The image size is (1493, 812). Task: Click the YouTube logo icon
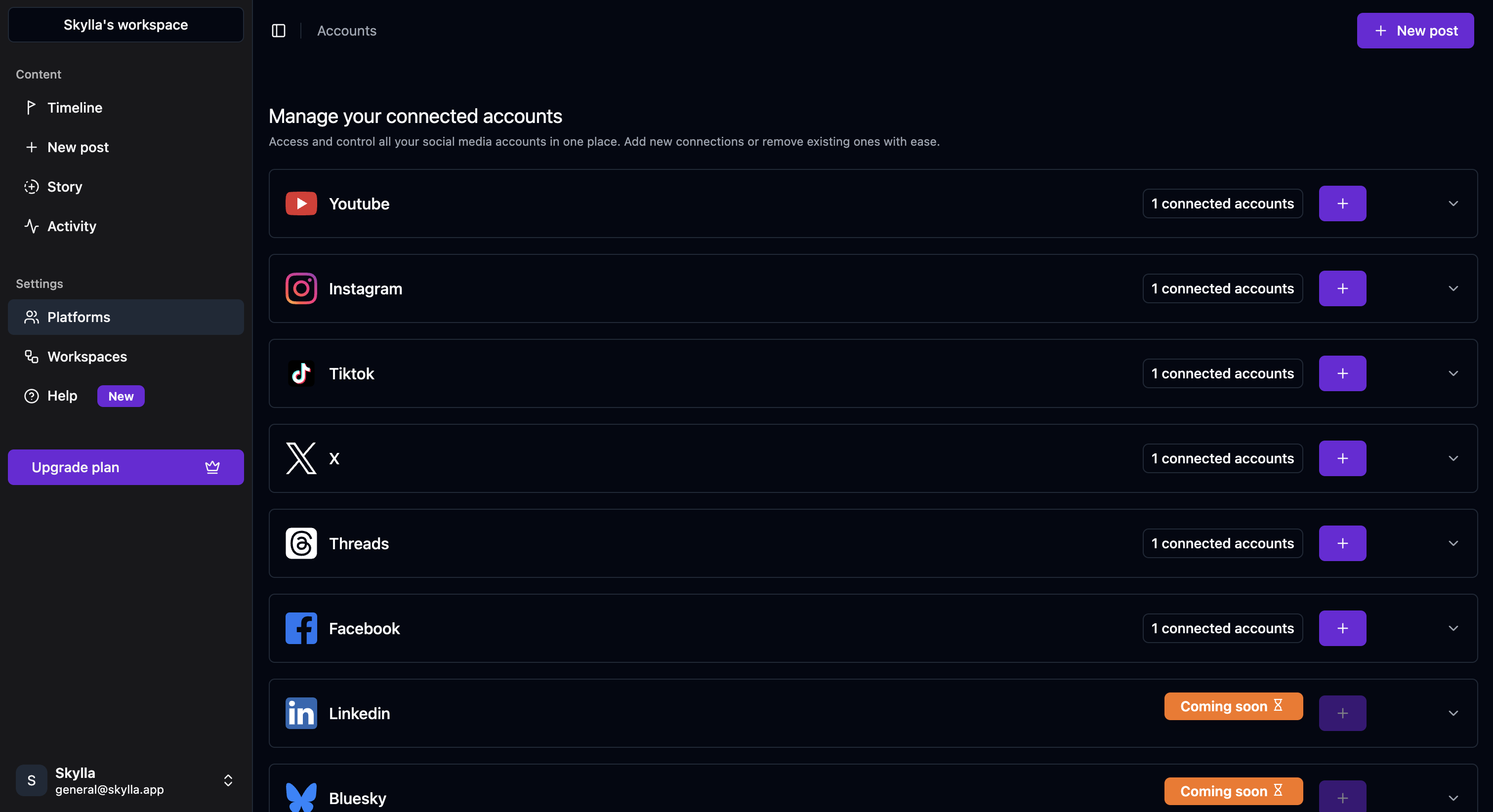(301, 203)
